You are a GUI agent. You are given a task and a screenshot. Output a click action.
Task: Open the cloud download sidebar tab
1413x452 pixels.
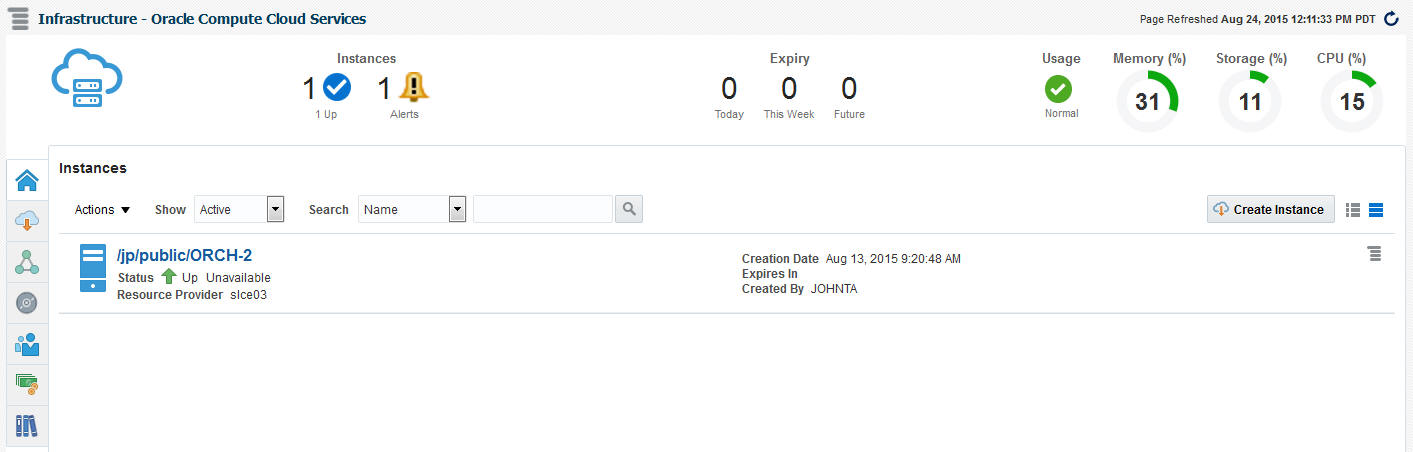coord(27,222)
